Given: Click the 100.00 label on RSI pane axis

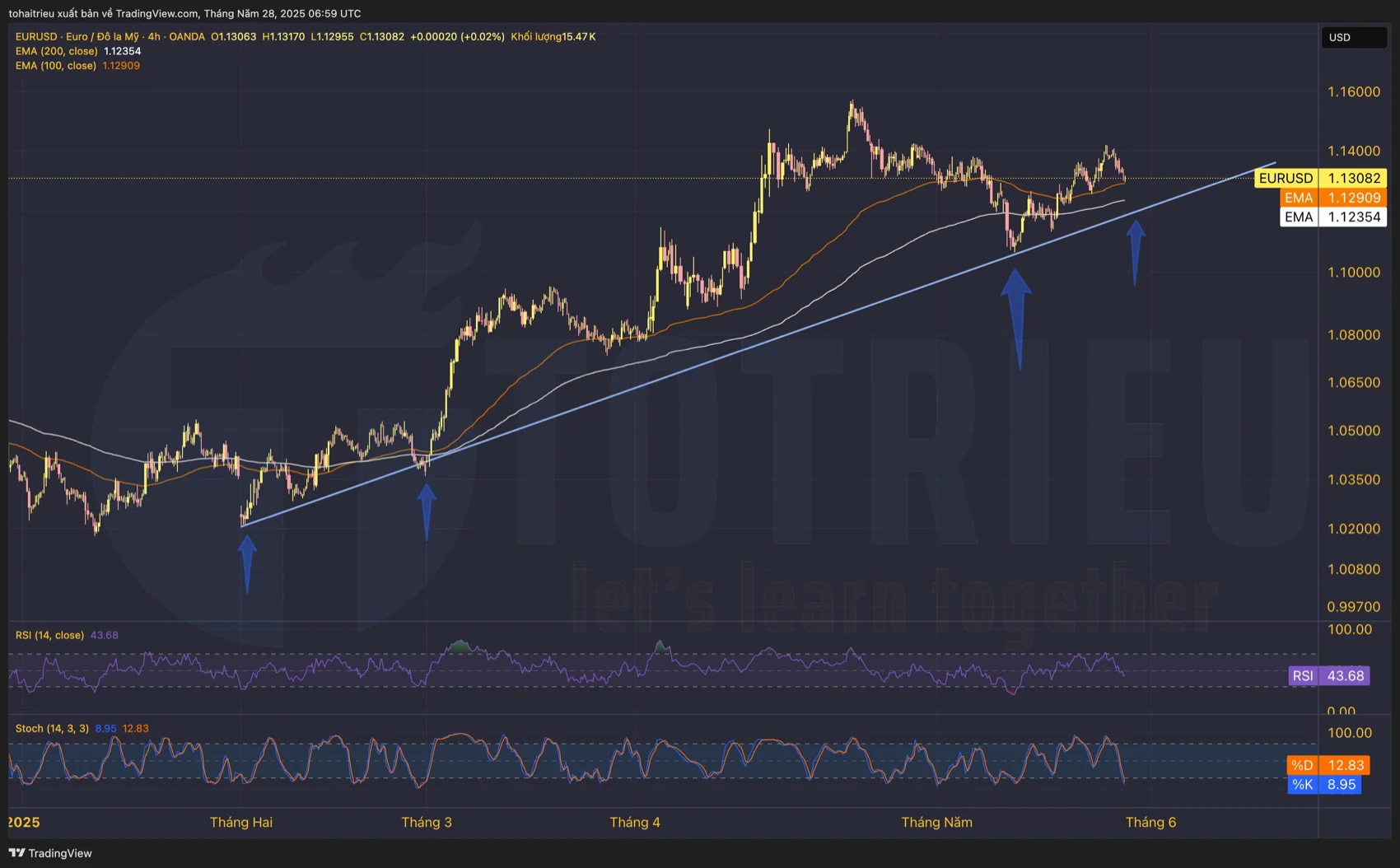Looking at the screenshot, I should 1350,629.
